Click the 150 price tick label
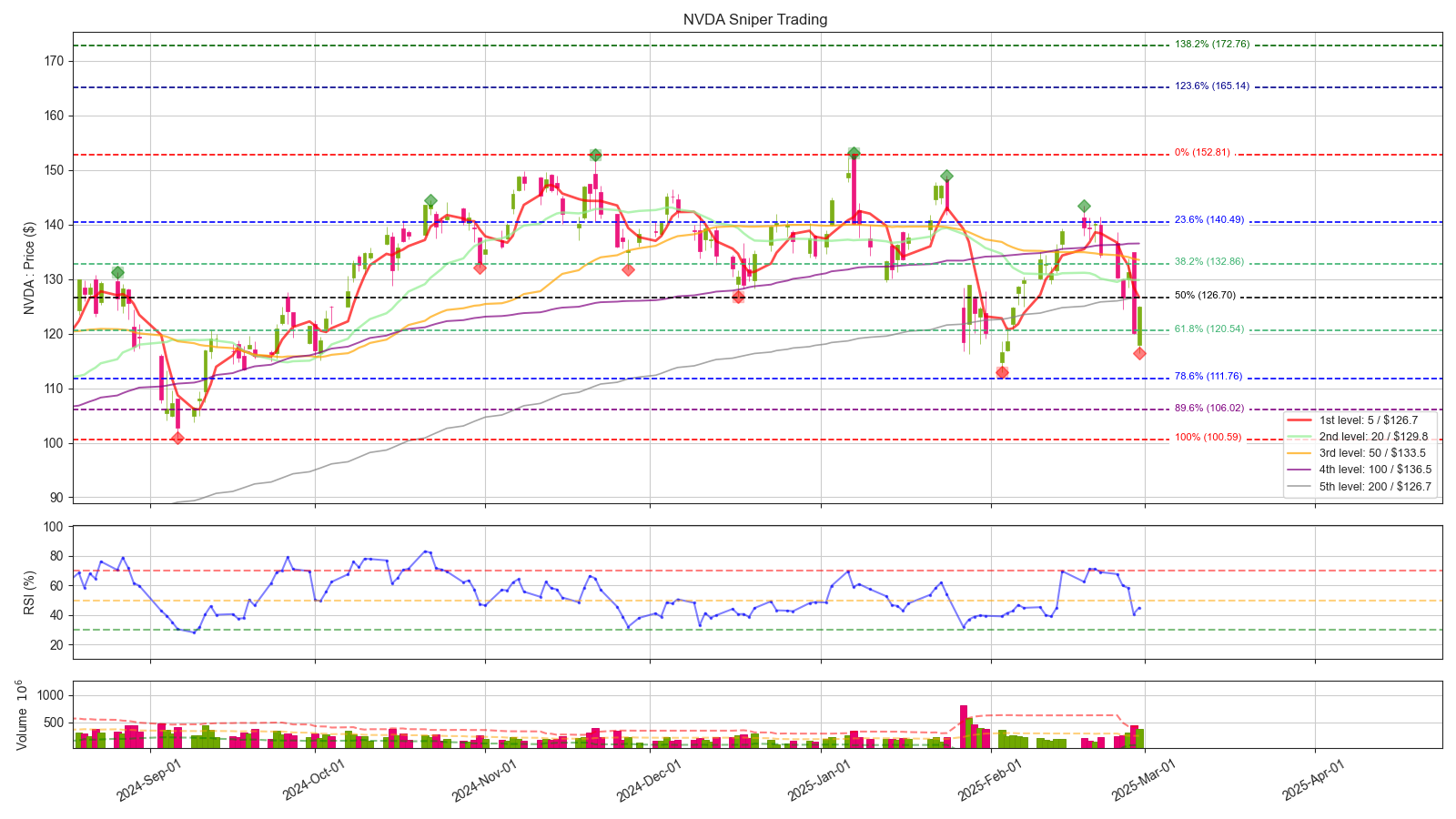The width and height of the screenshot is (1456, 819). click(x=54, y=170)
